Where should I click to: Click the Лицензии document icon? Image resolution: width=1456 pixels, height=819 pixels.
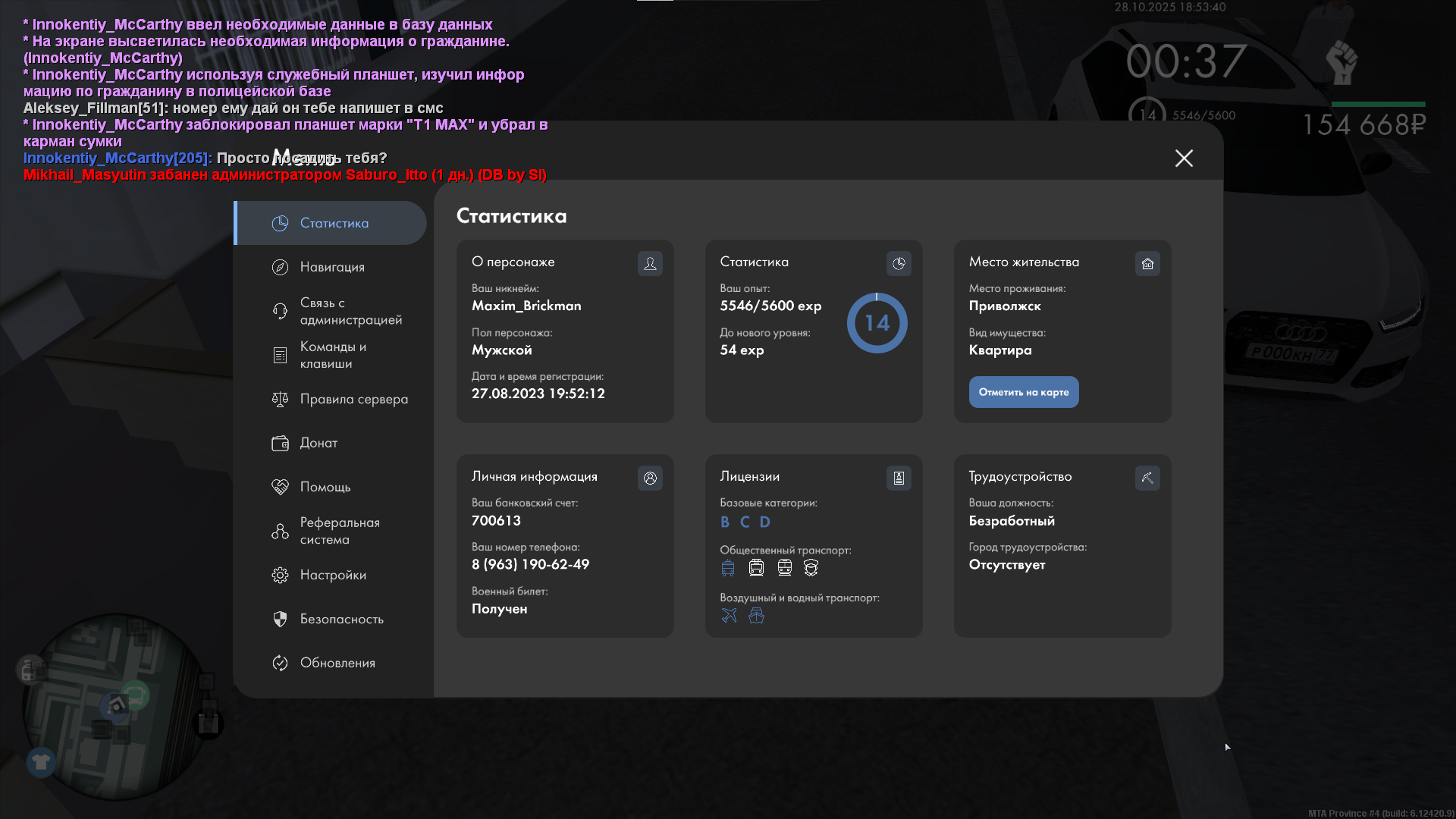point(899,478)
